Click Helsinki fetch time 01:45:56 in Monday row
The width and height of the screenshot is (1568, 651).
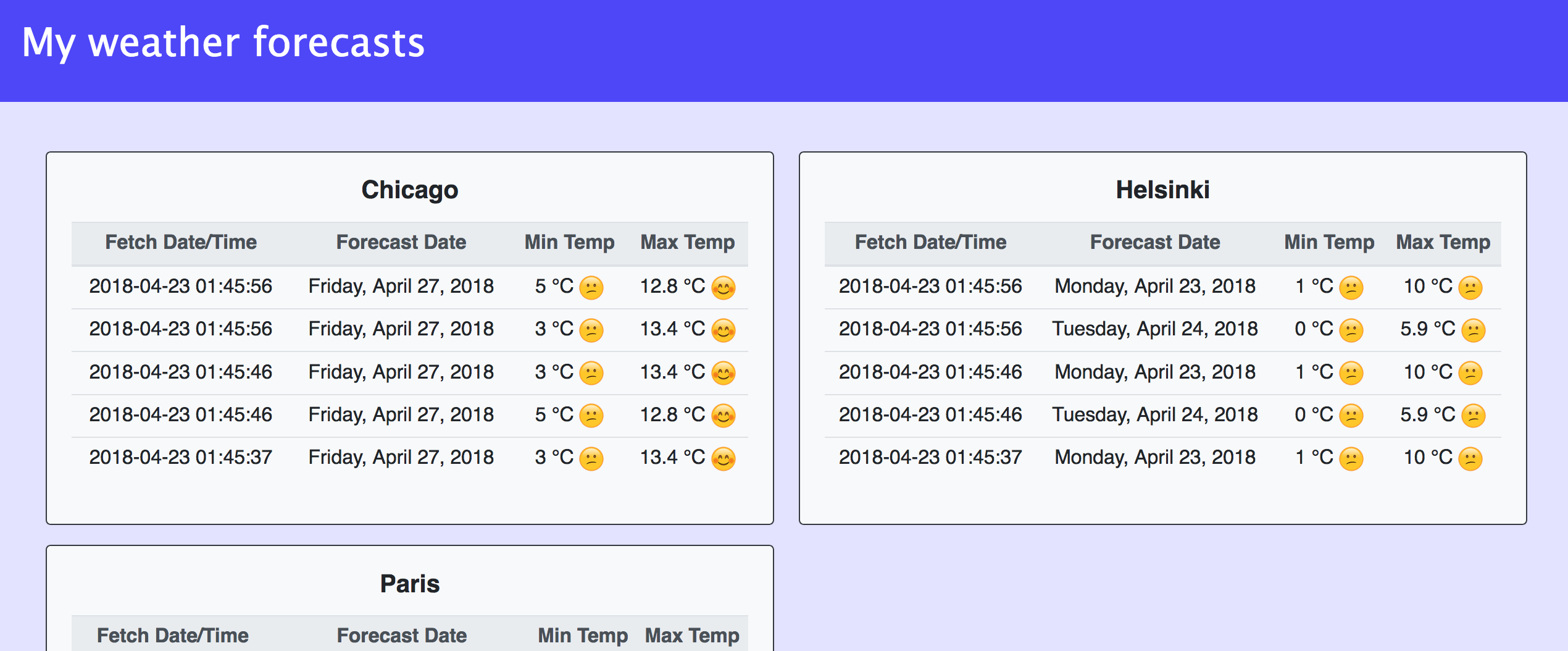coord(930,287)
